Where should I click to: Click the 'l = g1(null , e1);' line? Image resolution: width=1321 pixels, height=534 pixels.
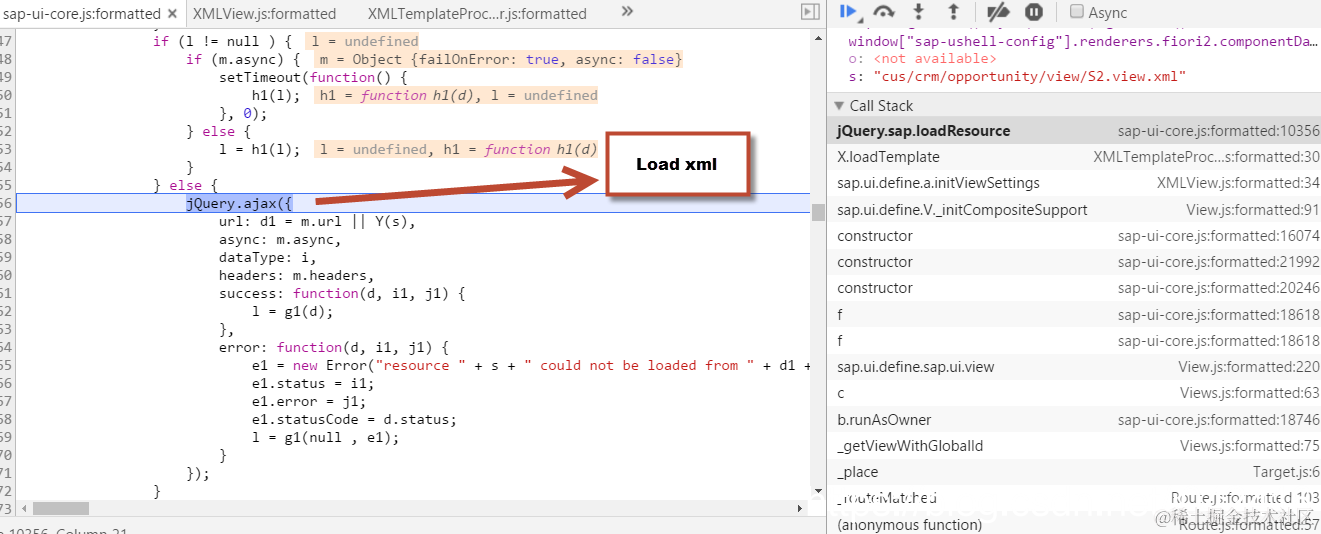(326, 438)
